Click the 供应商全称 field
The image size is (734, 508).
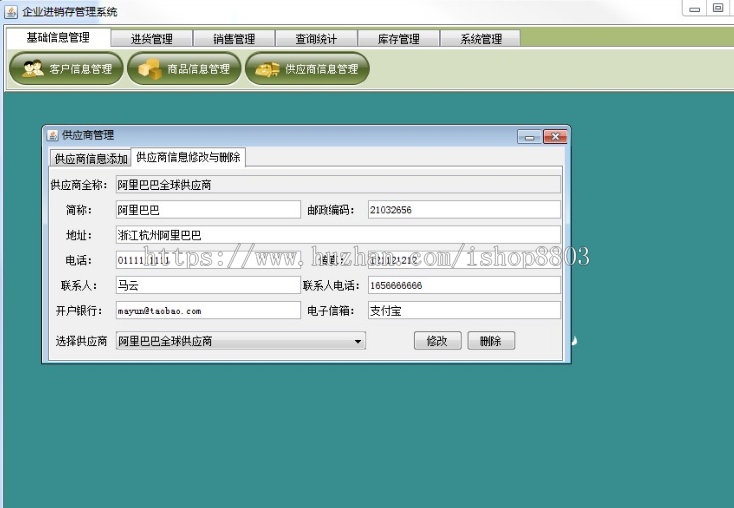click(x=338, y=184)
